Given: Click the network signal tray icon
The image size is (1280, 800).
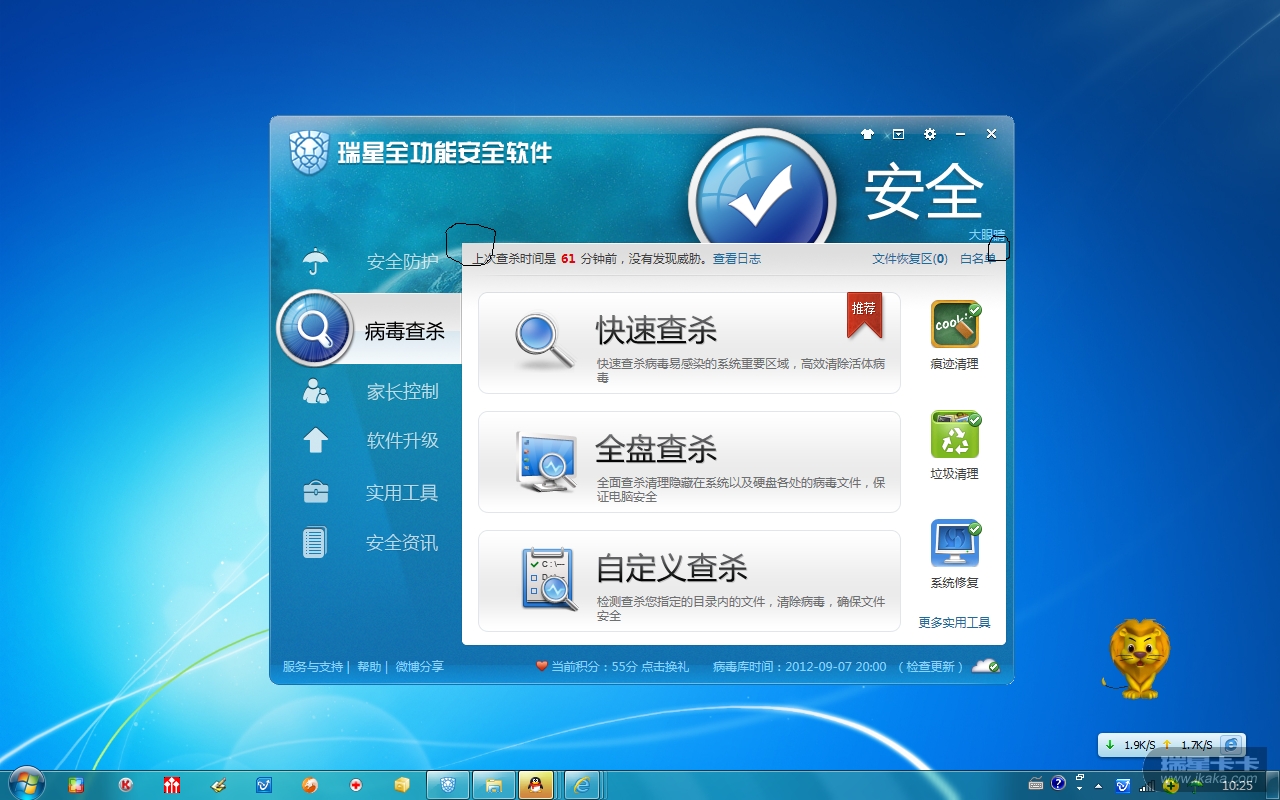Looking at the screenshot, I should point(1147,785).
